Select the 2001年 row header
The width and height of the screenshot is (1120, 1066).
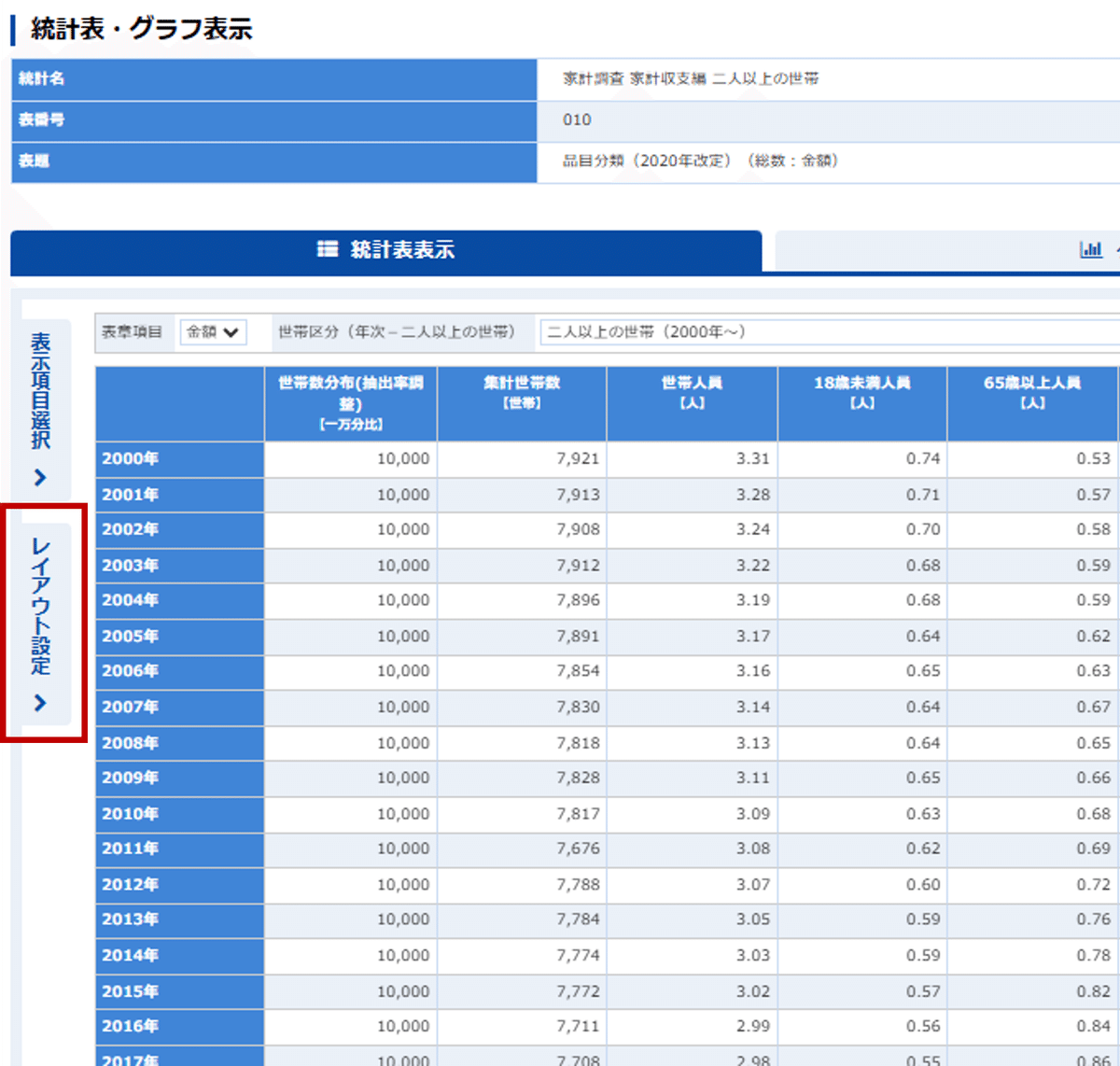(180, 495)
